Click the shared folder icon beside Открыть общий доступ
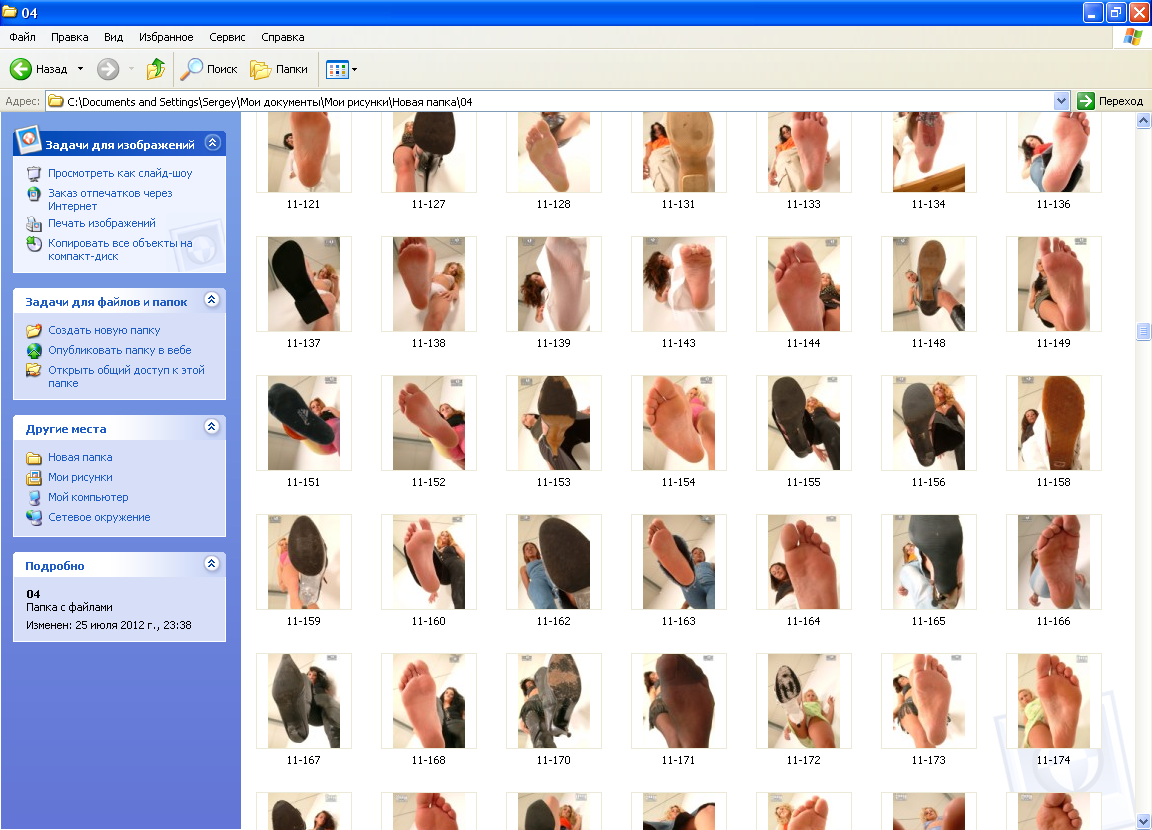The height and width of the screenshot is (830, 1152). pyautogui.click(x=34, y=370)
